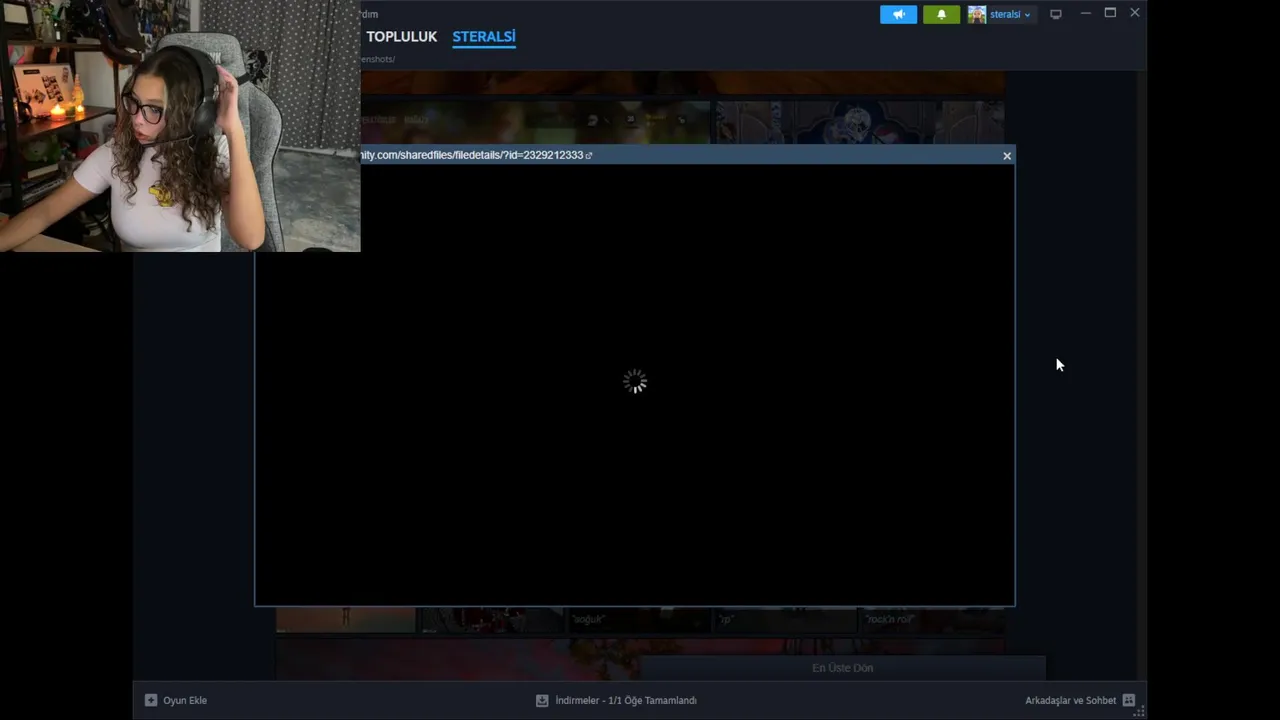Open the steralsi profile avatar
1280x720 pixels.
pyautogui.click(x=976, y=14)
